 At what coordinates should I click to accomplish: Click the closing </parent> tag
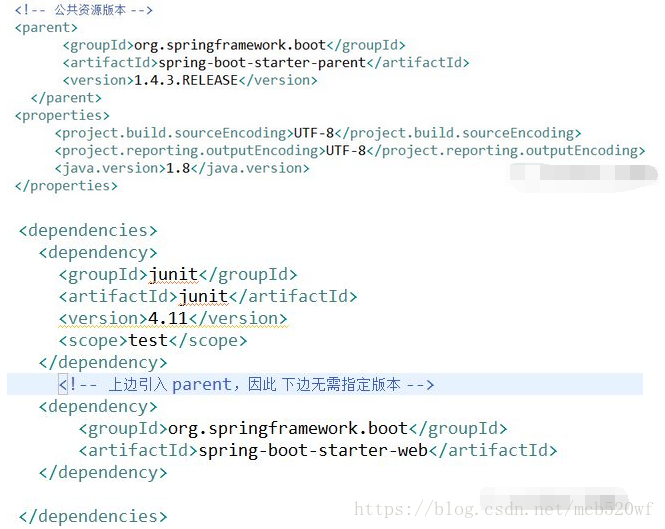coord(66,98)
